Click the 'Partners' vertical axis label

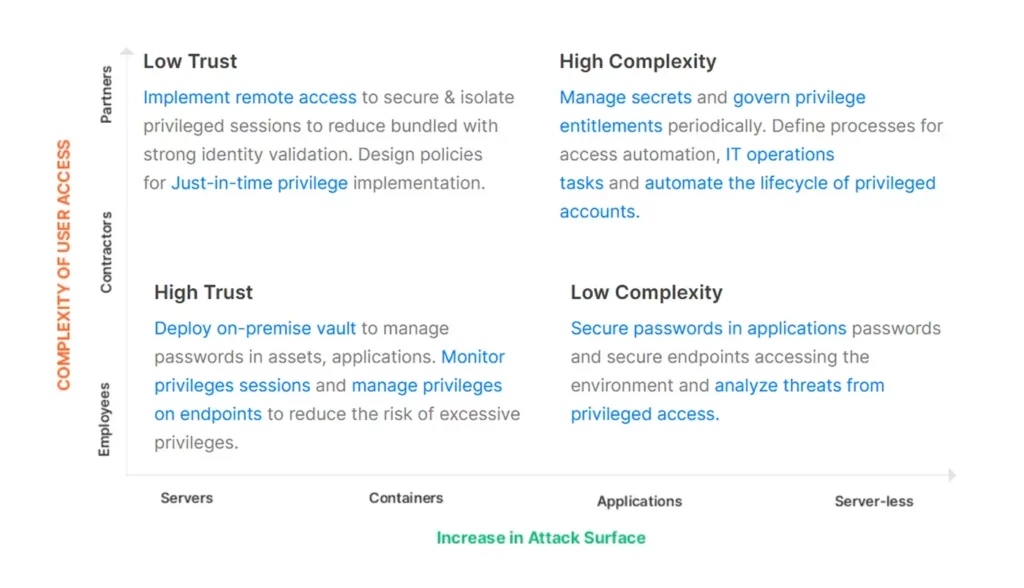106,94
